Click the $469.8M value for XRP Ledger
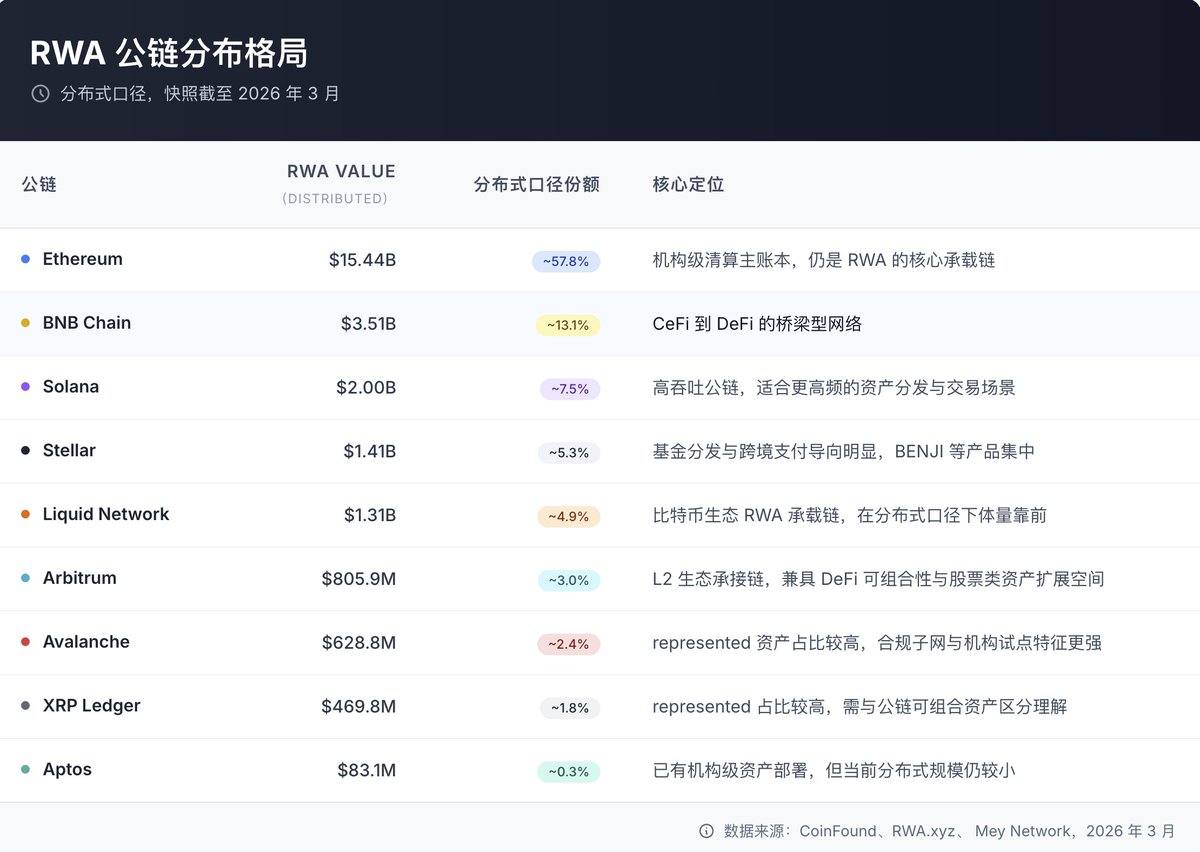 [359, 707]
